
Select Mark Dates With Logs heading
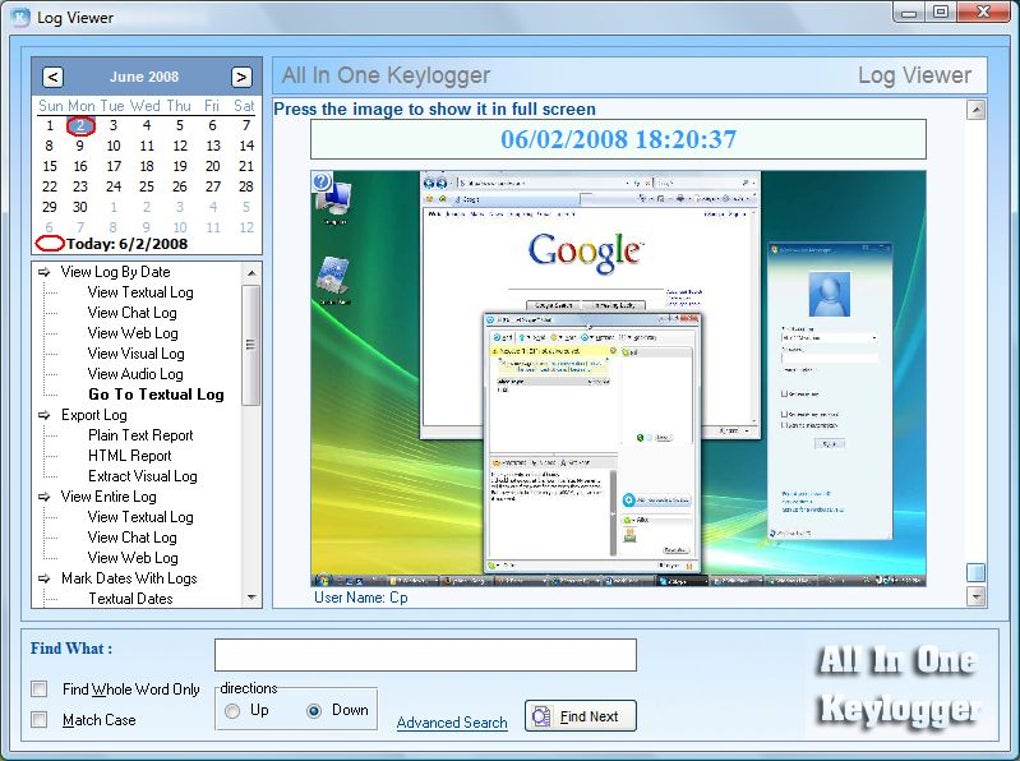coord(129,578)
